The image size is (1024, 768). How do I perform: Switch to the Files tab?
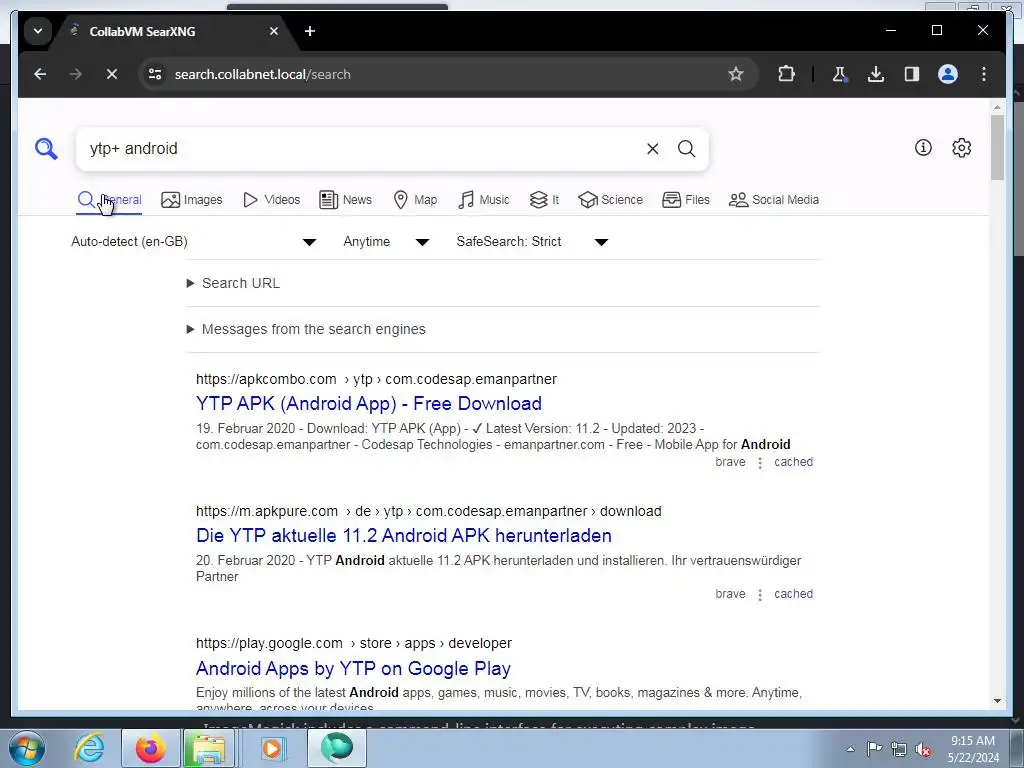tap(686, 200)
